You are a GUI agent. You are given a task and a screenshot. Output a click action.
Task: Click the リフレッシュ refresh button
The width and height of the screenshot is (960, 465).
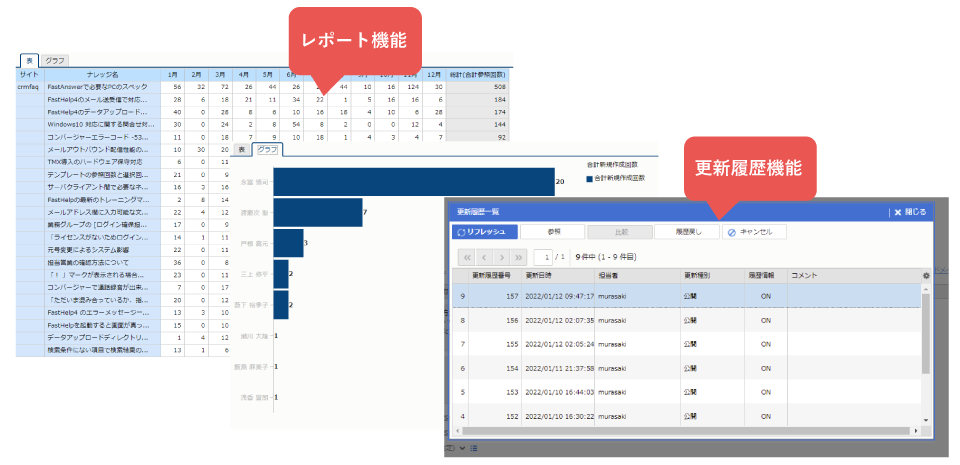pos(484,232)
